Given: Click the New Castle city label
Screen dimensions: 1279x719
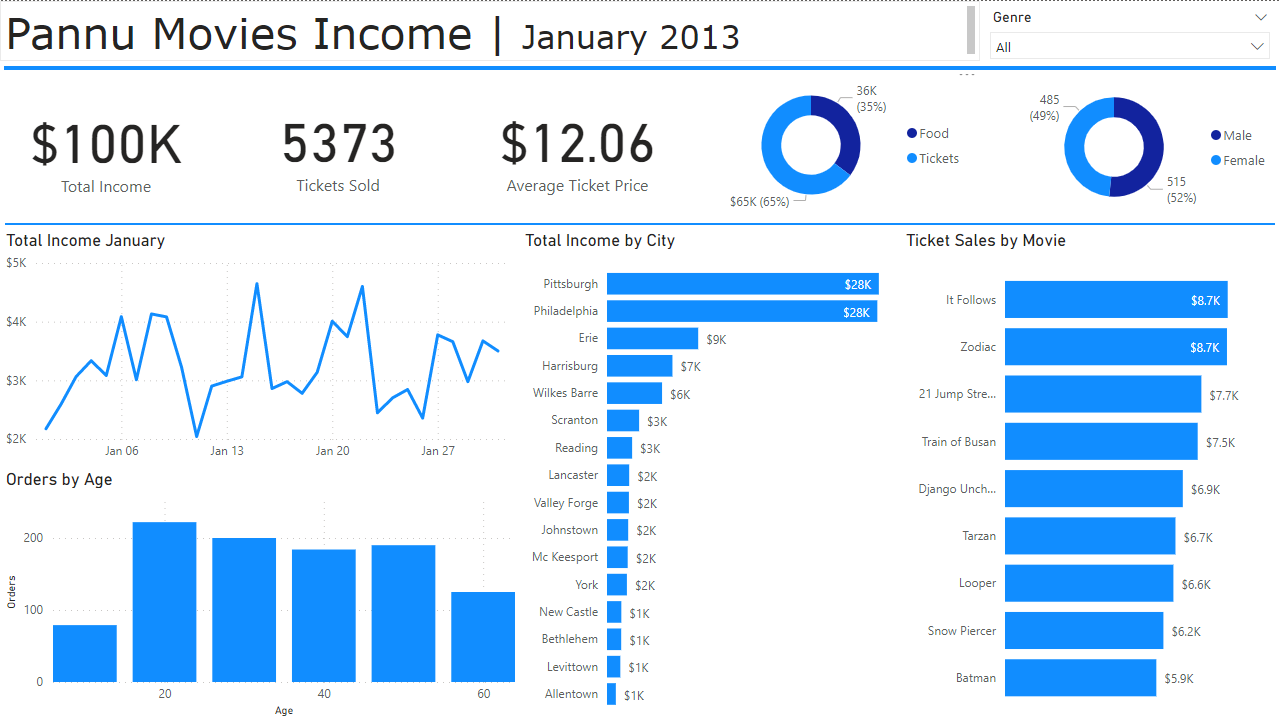Looking at the screenshot, I should tap(568, 611).
